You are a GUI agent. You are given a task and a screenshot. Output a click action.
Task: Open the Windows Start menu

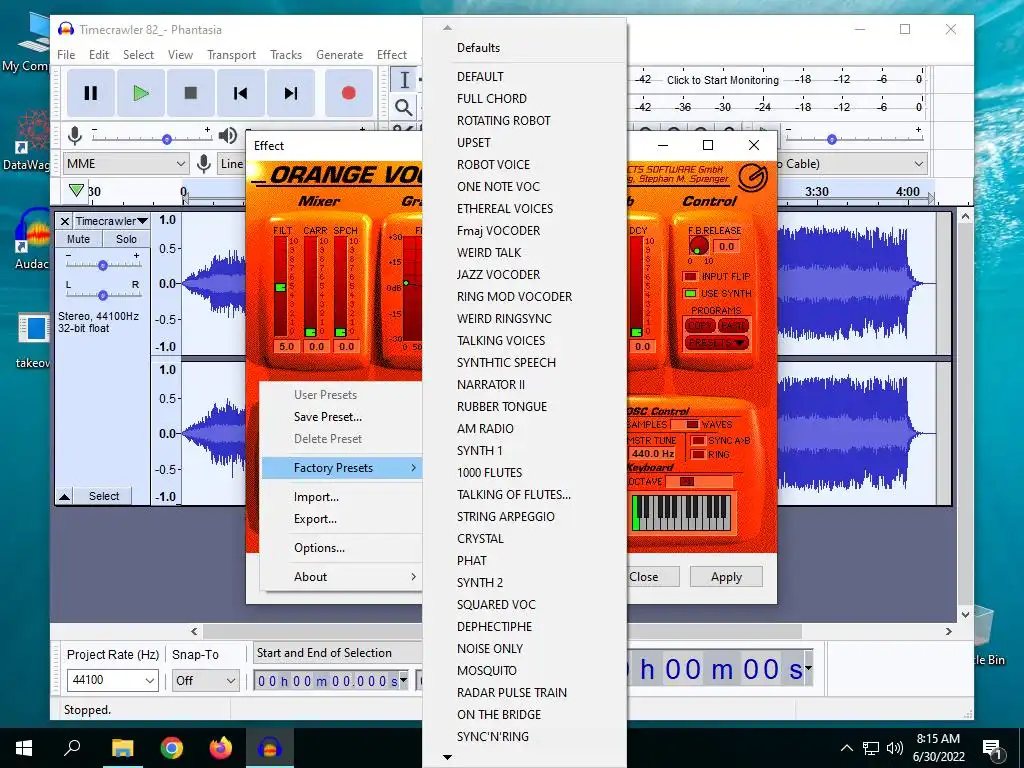(24, 748)
